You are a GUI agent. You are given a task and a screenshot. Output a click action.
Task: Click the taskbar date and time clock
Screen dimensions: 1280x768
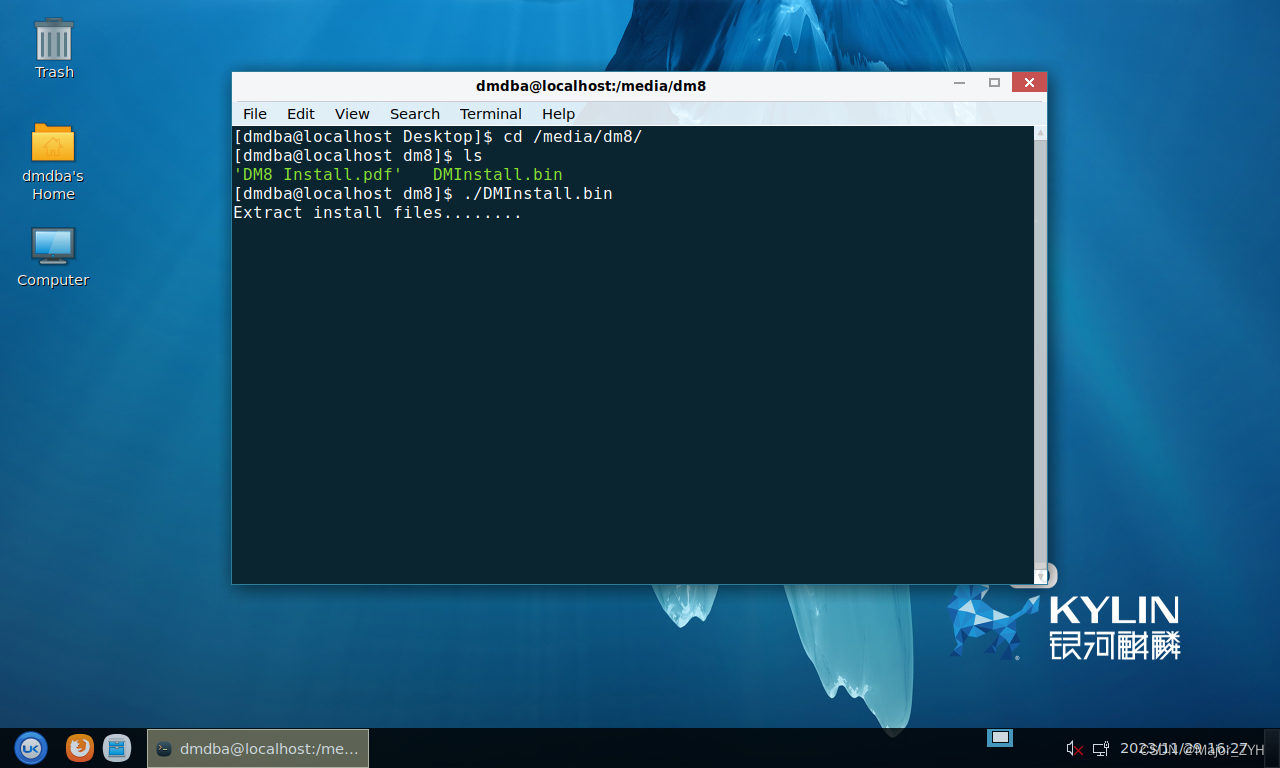click(x=1184, y=748)
